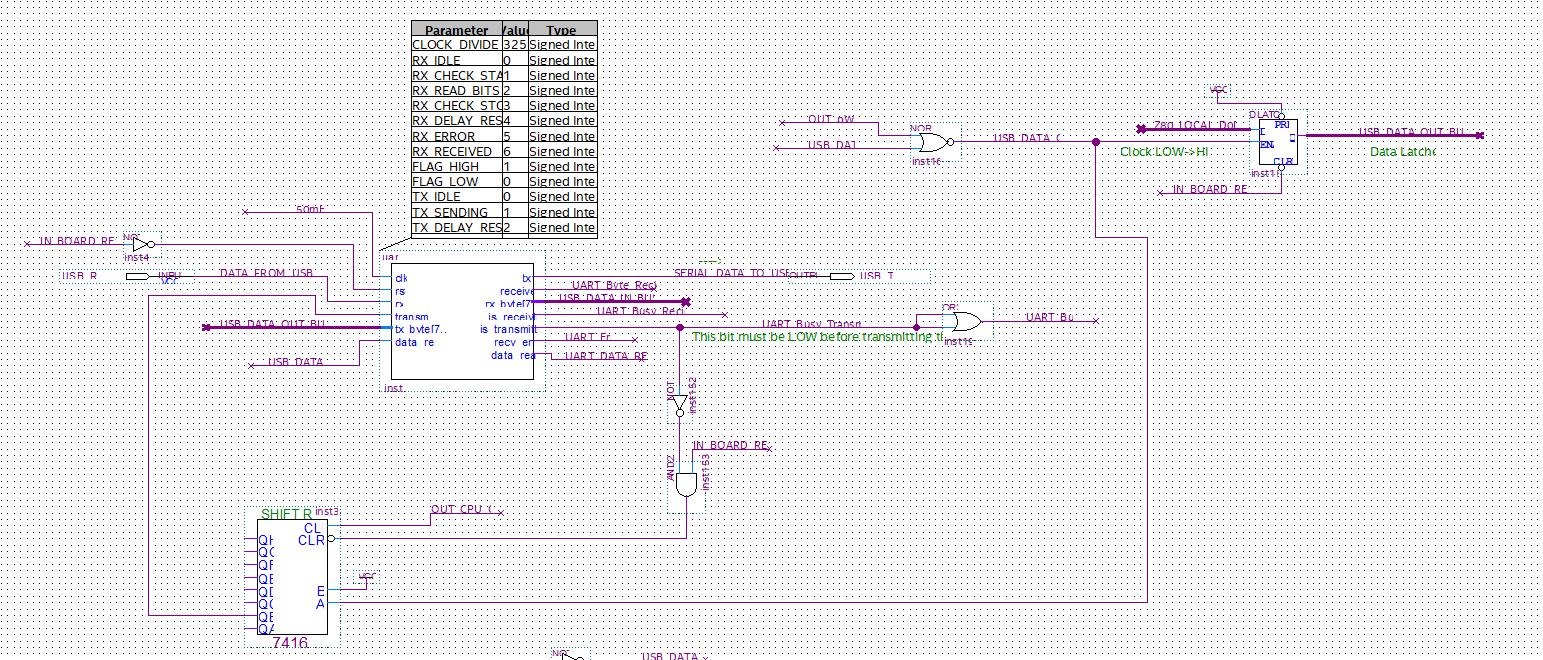
Task: Click the UART_Busy_Rec net label
Action: tap(640, 311)
